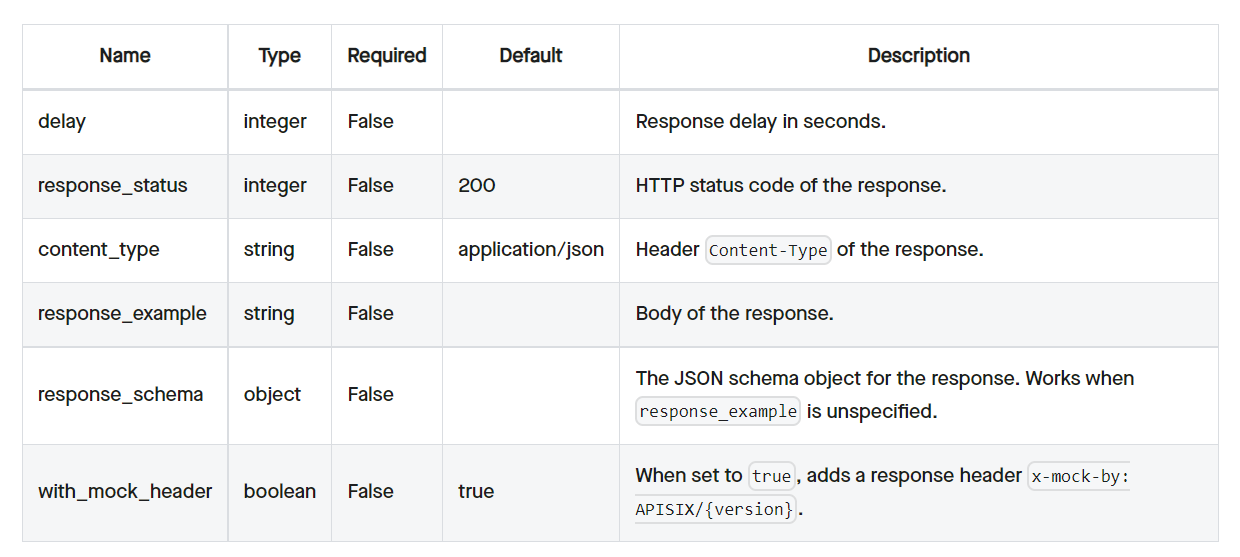This screenshot has width=1240, height=557.
Task: Select the delay attribute name
Action: tap(62, 121)
